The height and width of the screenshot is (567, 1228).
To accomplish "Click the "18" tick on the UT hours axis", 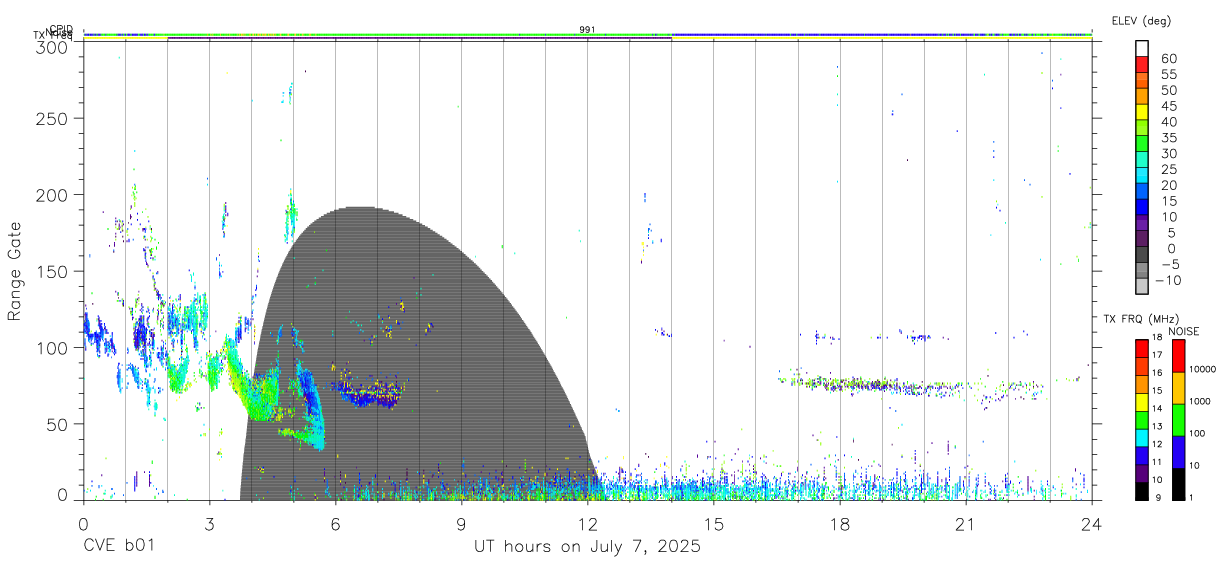I will (840, 524).
